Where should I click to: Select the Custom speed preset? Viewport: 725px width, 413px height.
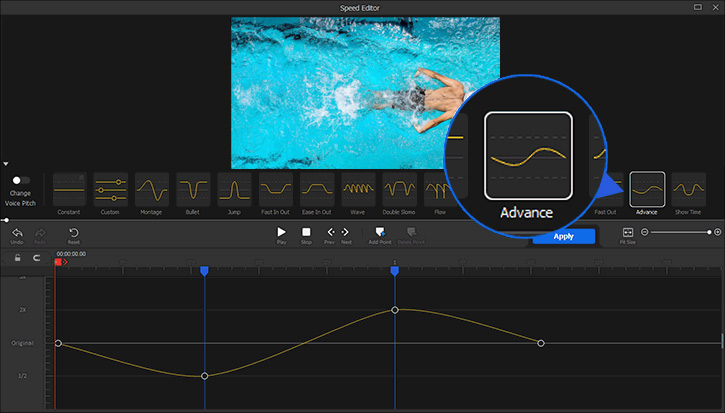(111, 189)
